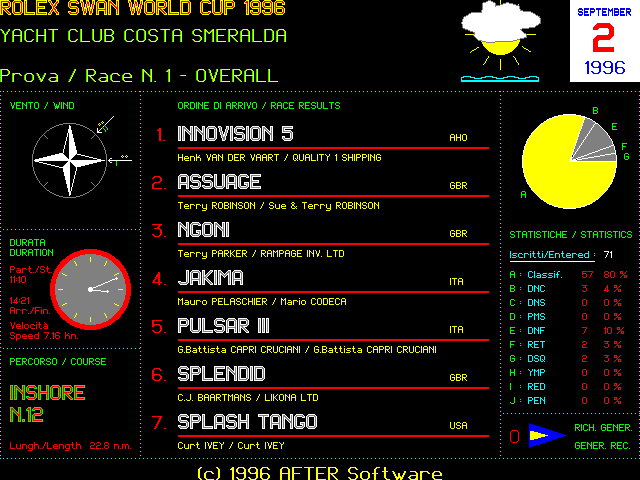Click the GENER. REC. label
The image size is (640, 480).
click(602, 446)
